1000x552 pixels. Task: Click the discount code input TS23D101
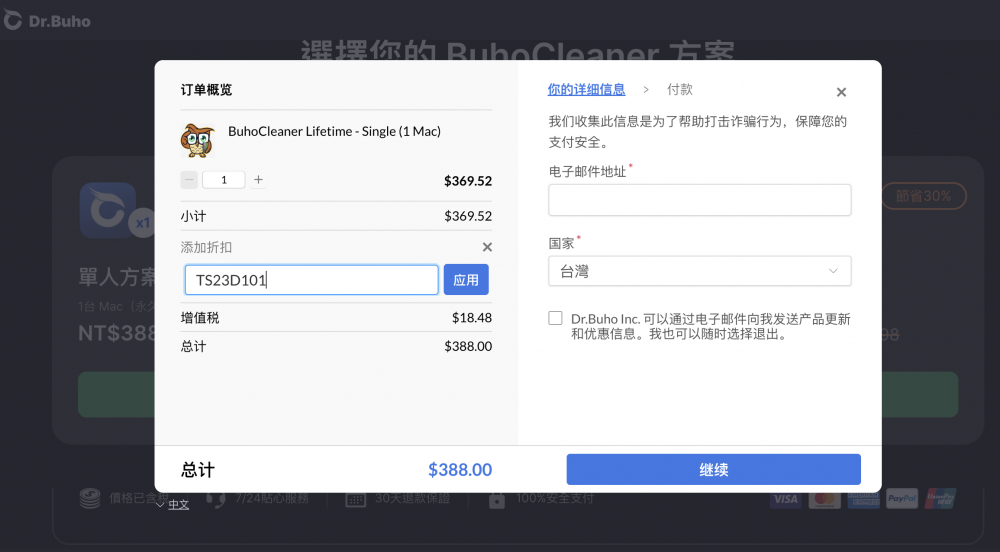(311, 280)
